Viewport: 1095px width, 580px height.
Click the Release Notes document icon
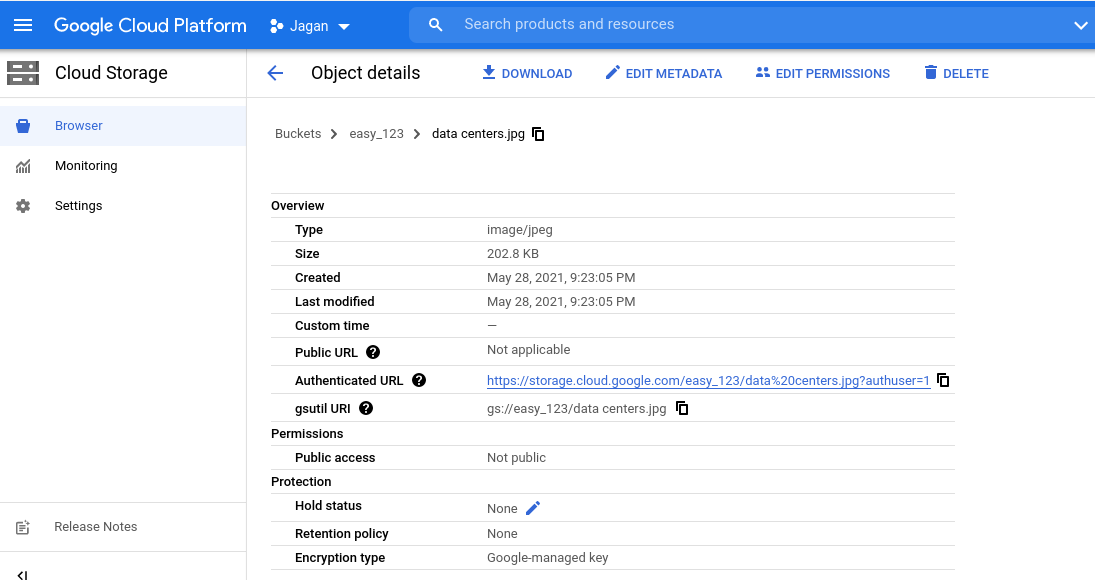[x=23, y=528]
